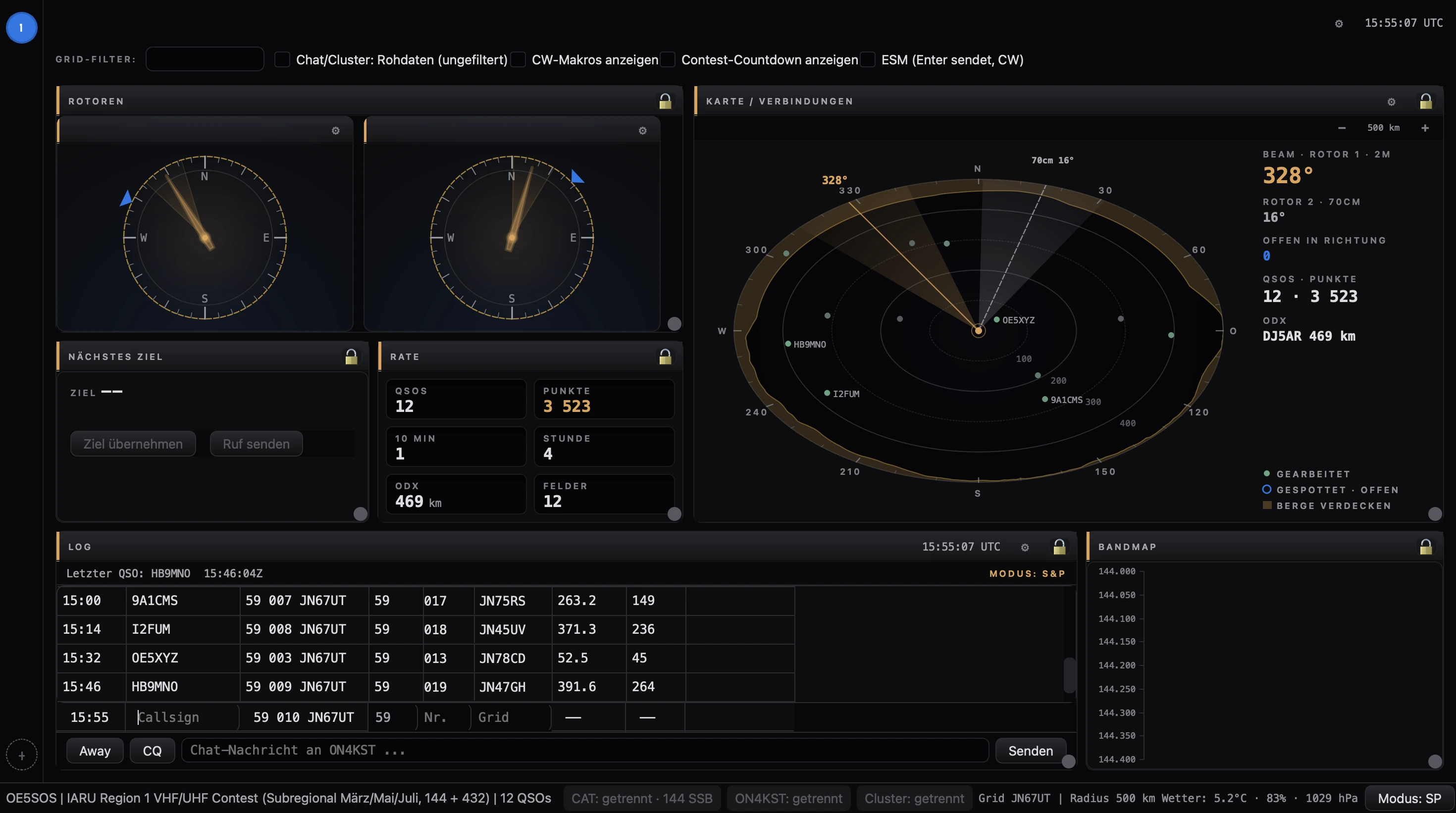Select workspace 1 blue circle

point(21,27)
